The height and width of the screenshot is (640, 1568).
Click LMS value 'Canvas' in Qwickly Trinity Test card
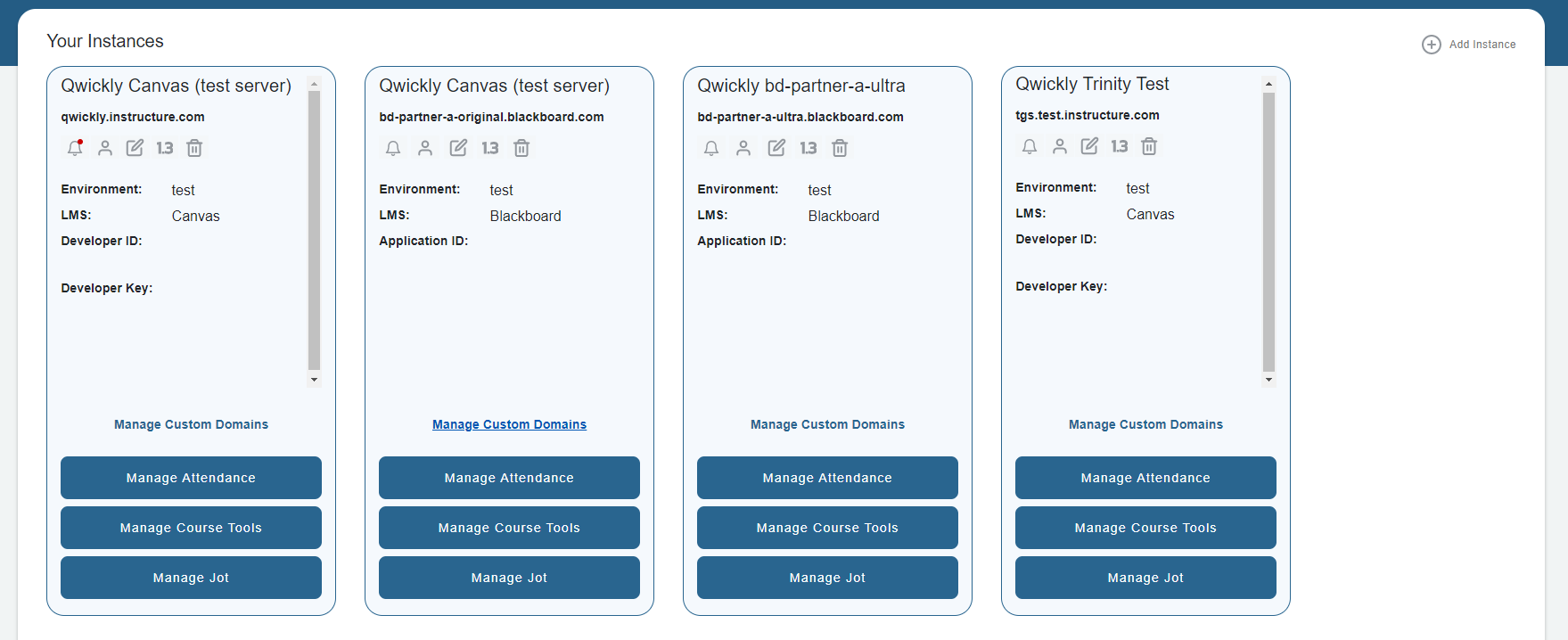pos(1150,214)
